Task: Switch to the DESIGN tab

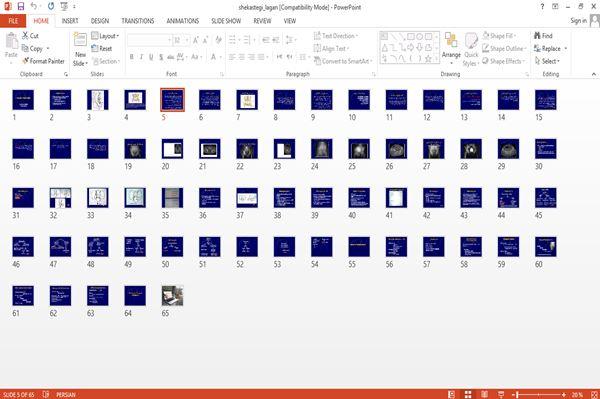Action: 99,21
